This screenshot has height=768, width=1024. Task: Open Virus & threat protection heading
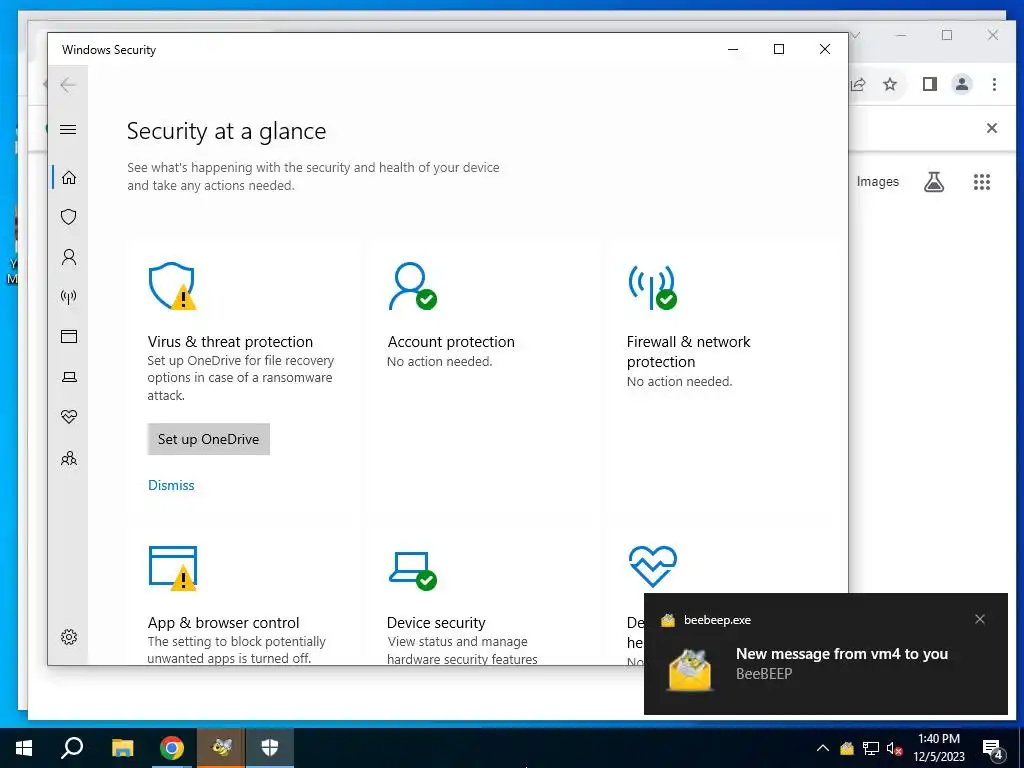point(230,342)
